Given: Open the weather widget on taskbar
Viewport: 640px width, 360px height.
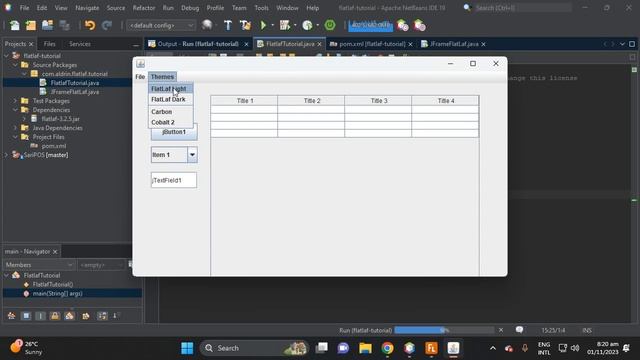Looking at the screenshot, I should (27, 348).
